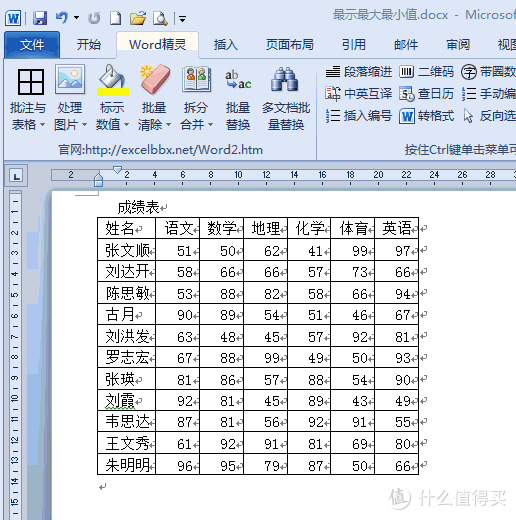The width and height of the screenshot is (516, 520).
Task: Click the 查日历 calendar button
Action: point(426,94)
